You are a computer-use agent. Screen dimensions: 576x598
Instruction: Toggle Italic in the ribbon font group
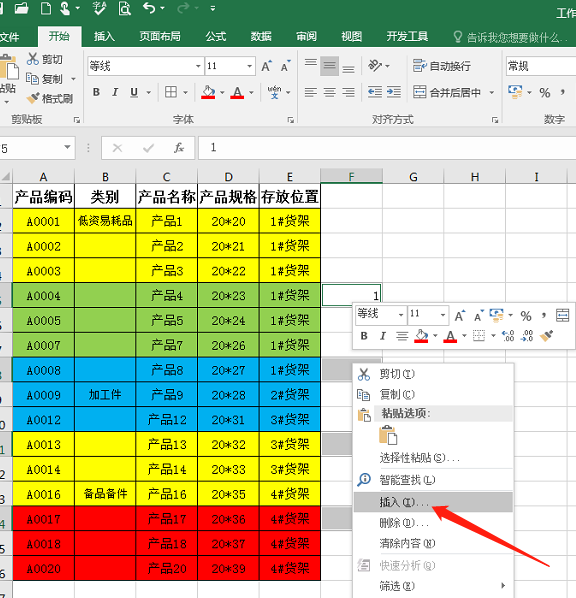[x=115, y=92]
